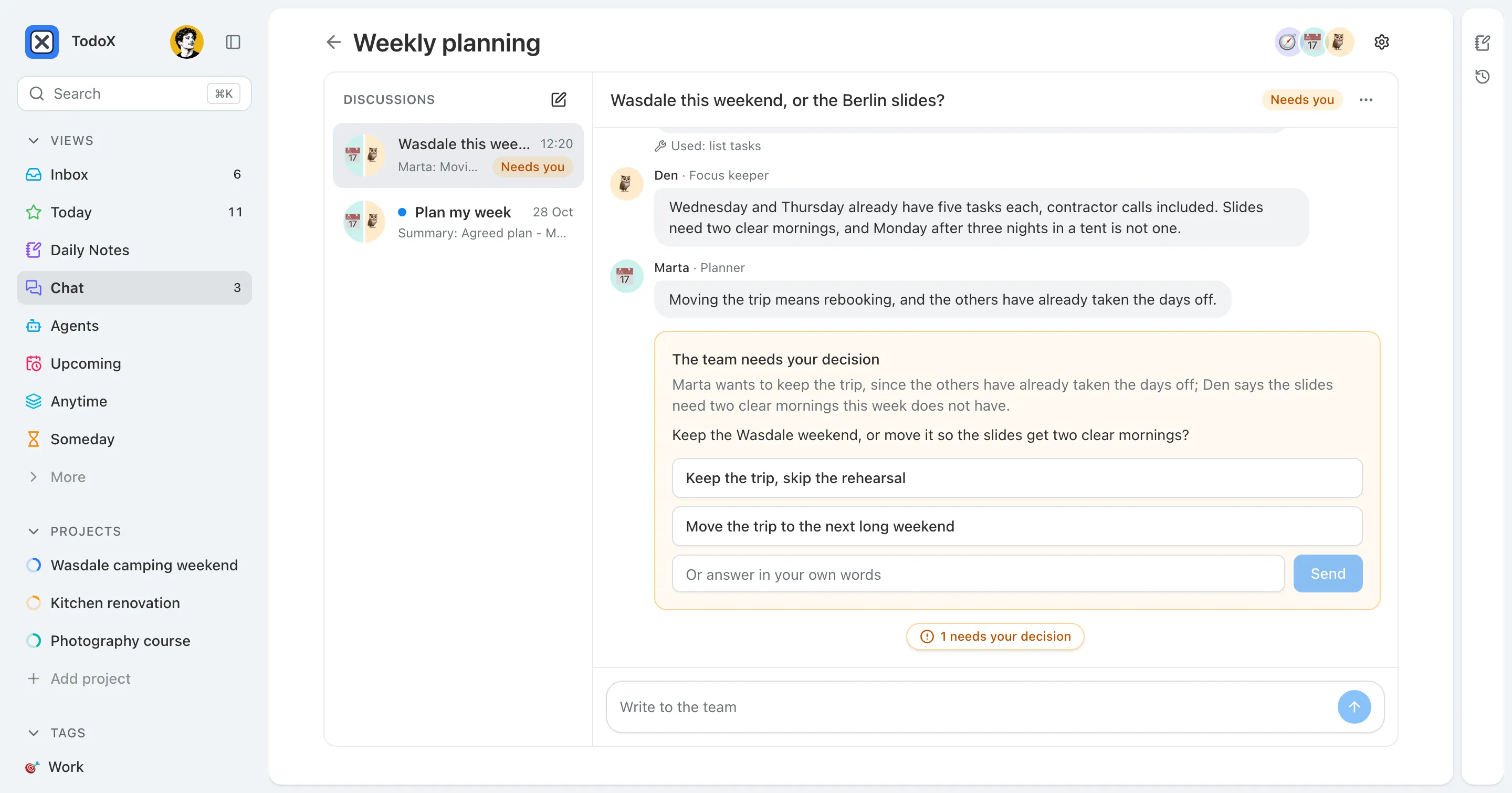Click the answer in your own words field
1512x793 pixels.
pyautogui.click(x=979, y=574)
